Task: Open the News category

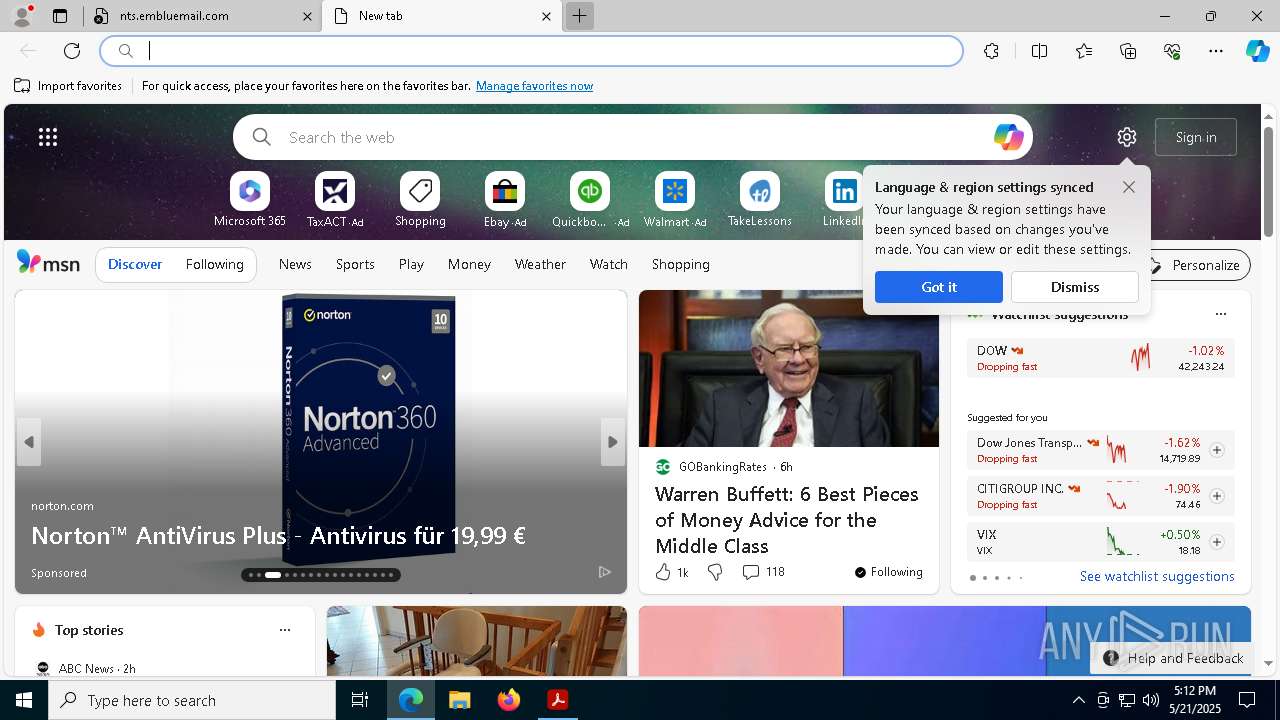Action: pyautogui.click(x=295, y=264)
